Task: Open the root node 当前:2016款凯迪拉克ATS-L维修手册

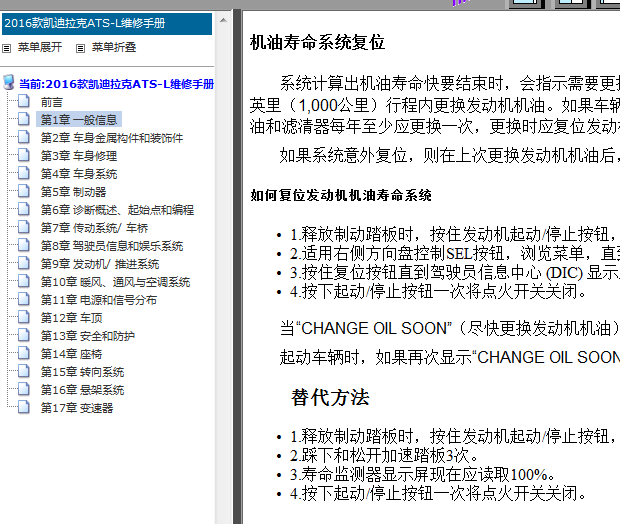Action: [x=116, y=84]
